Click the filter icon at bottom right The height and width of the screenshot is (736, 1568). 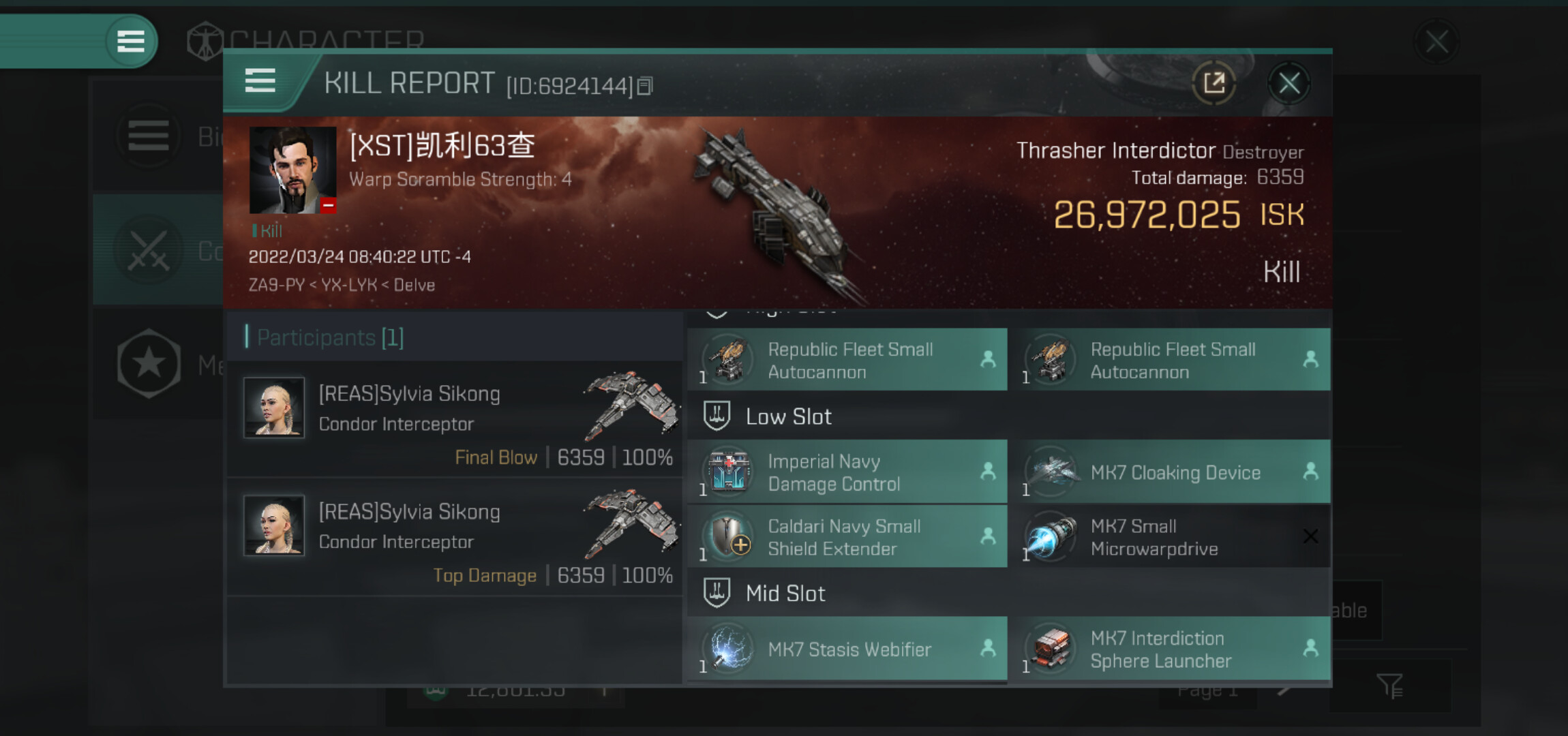1389,686
